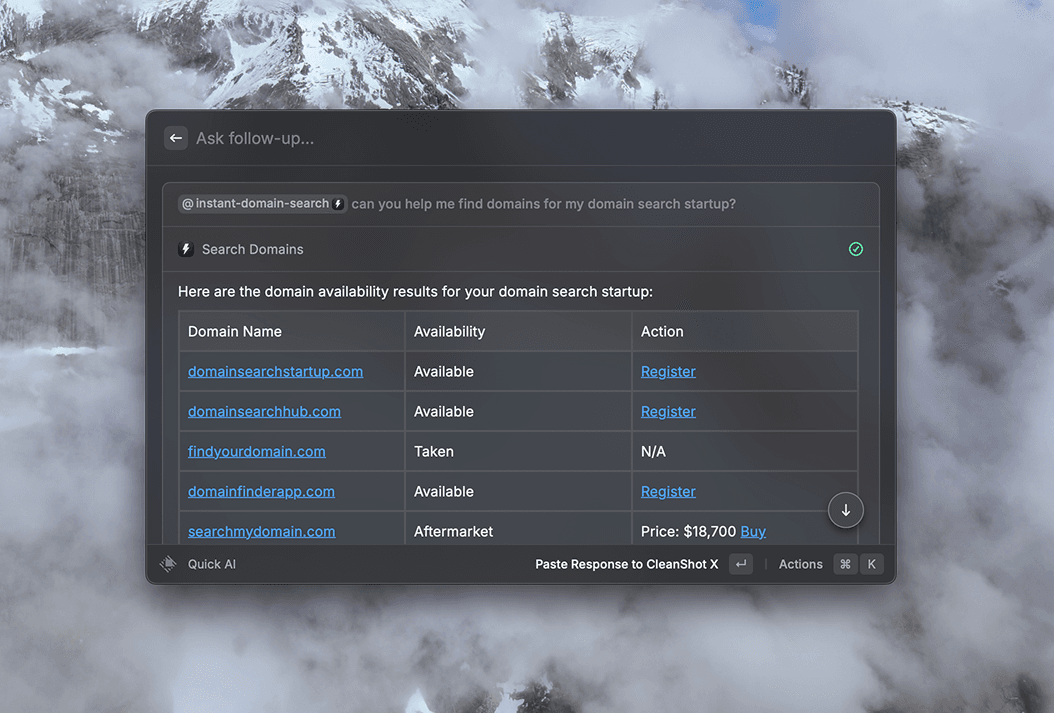Register domainfinderapp.com
This screenshot has width=1054, height=713.
pyautogui.click(x=668, y=491)
